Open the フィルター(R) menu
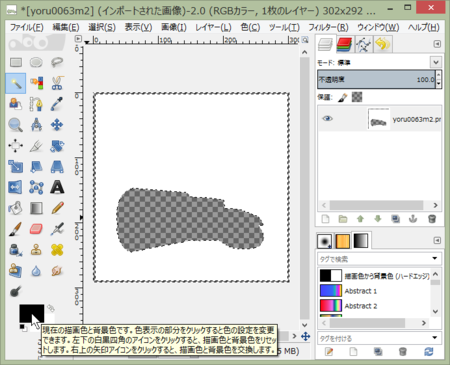The width and height of the screenshot is (450, 365). pyautogui.click(x=328, y=27)
